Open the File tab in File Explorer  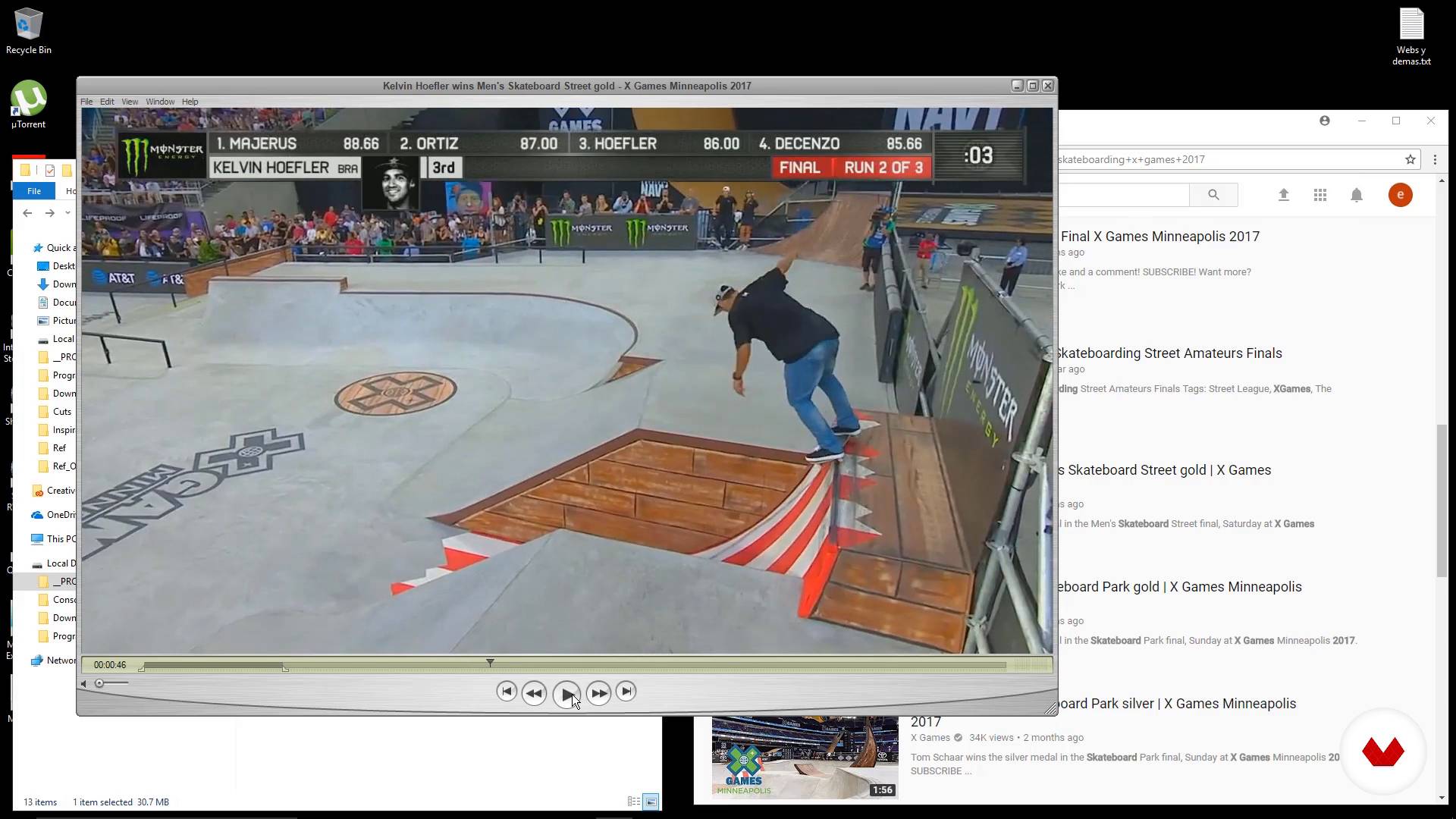[34, 191]
